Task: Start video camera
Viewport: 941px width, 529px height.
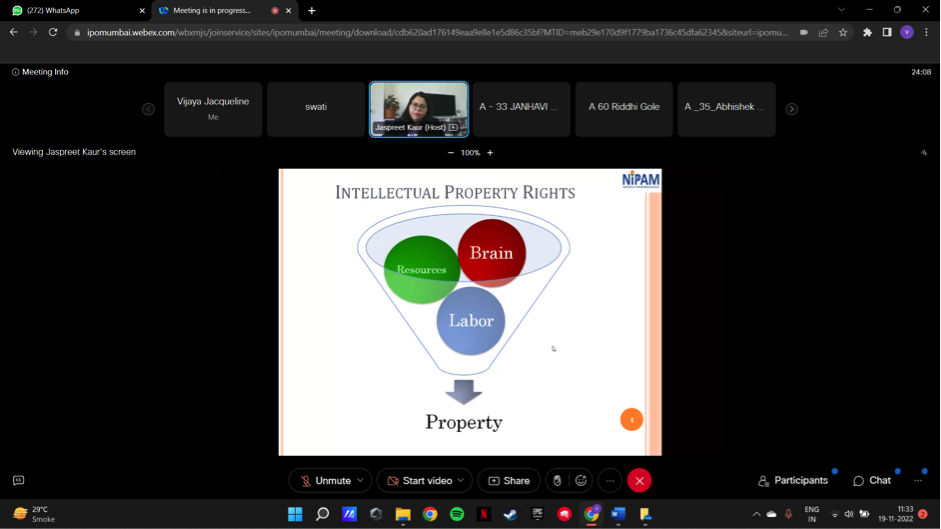Action: [418, 481]
